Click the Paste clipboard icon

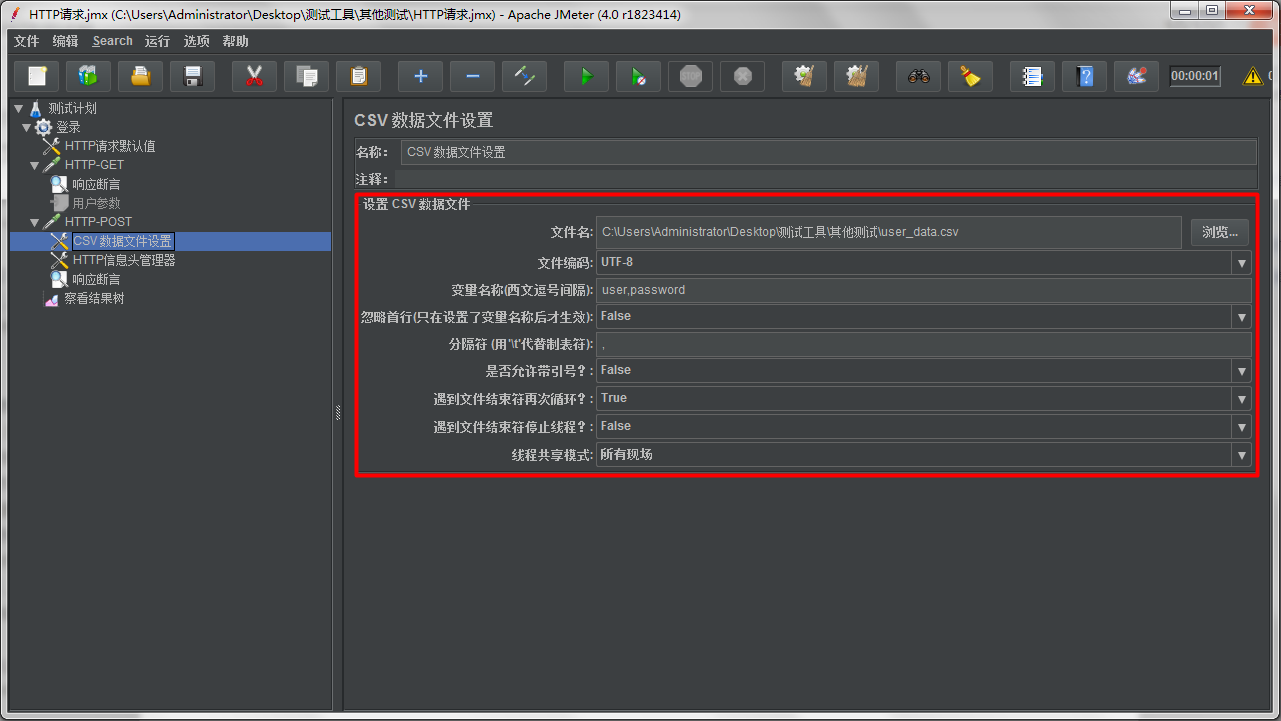click(359, 76)
